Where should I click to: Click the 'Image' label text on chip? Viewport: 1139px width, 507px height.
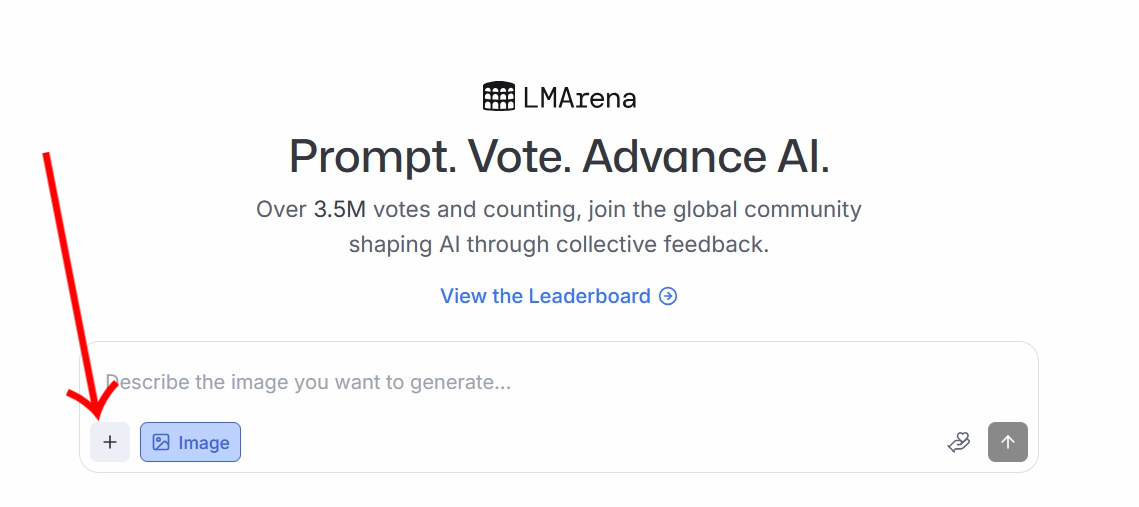pos(204,442)
